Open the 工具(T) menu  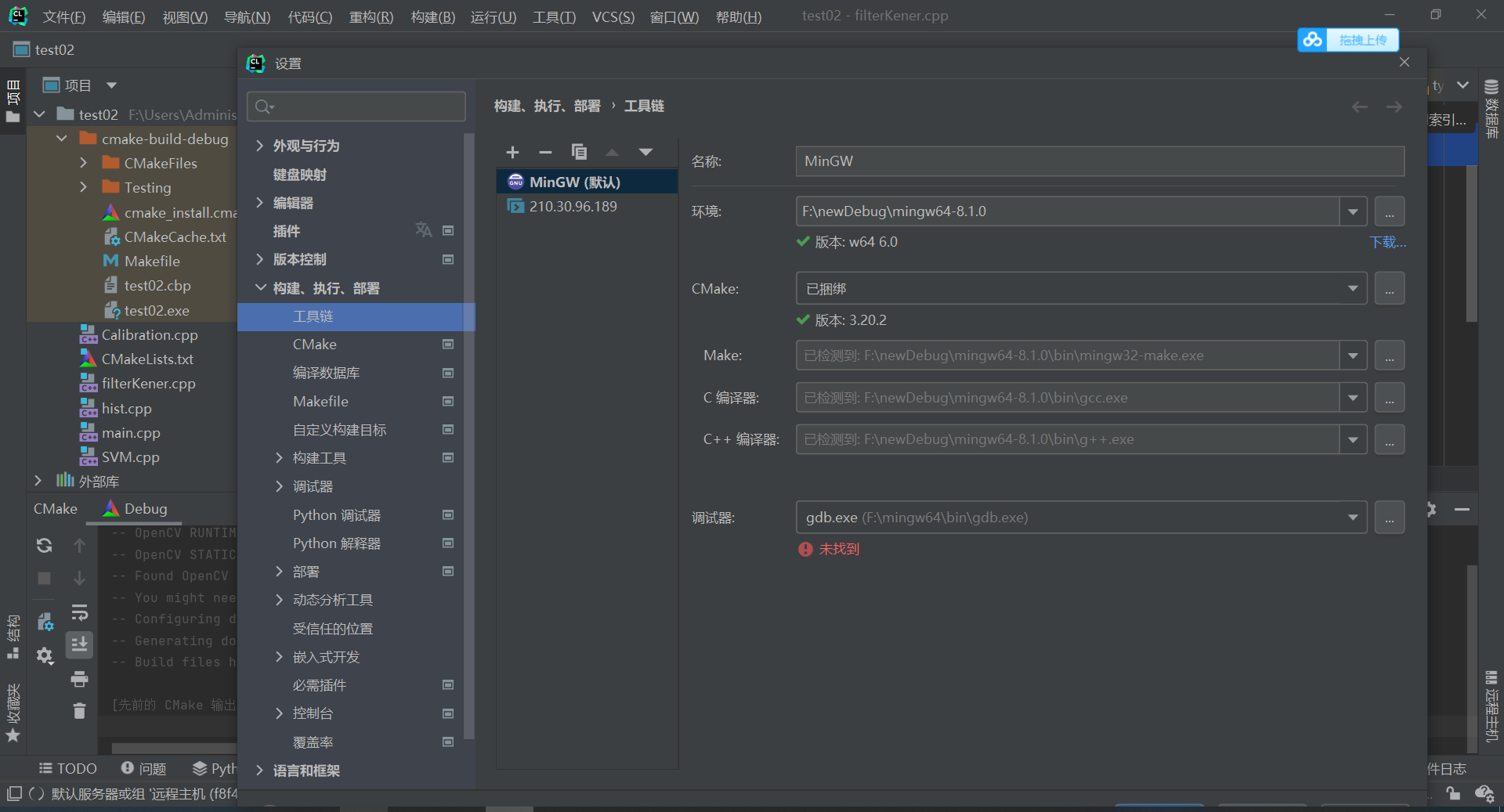[x=554, y=16]
